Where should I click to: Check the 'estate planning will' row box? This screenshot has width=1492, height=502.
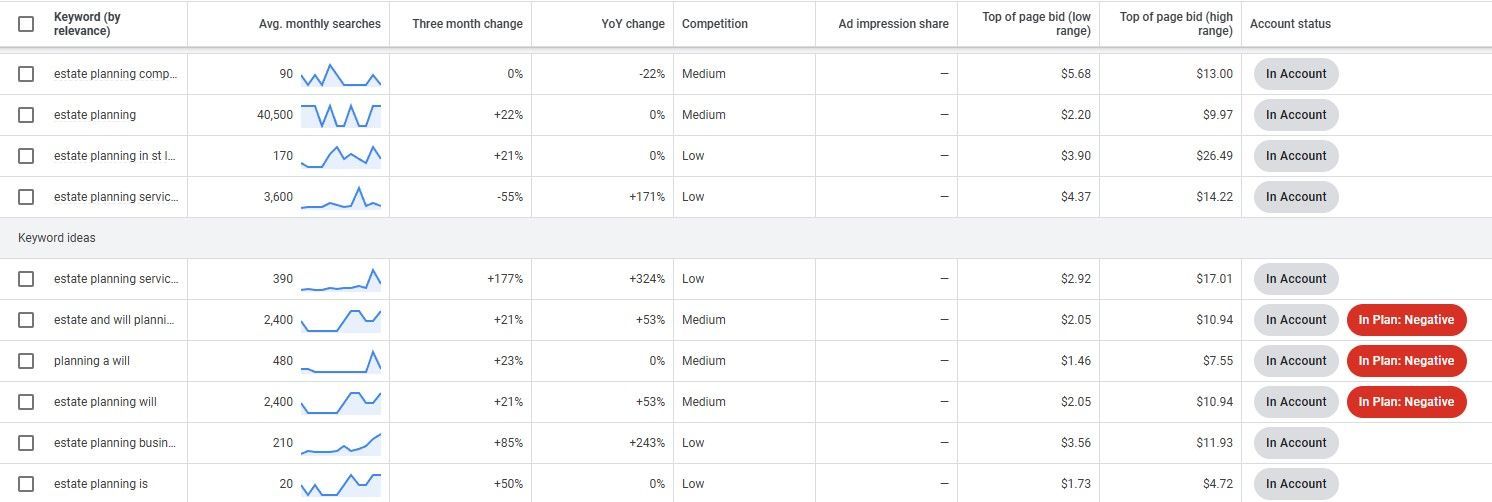[x=26, y=402]
